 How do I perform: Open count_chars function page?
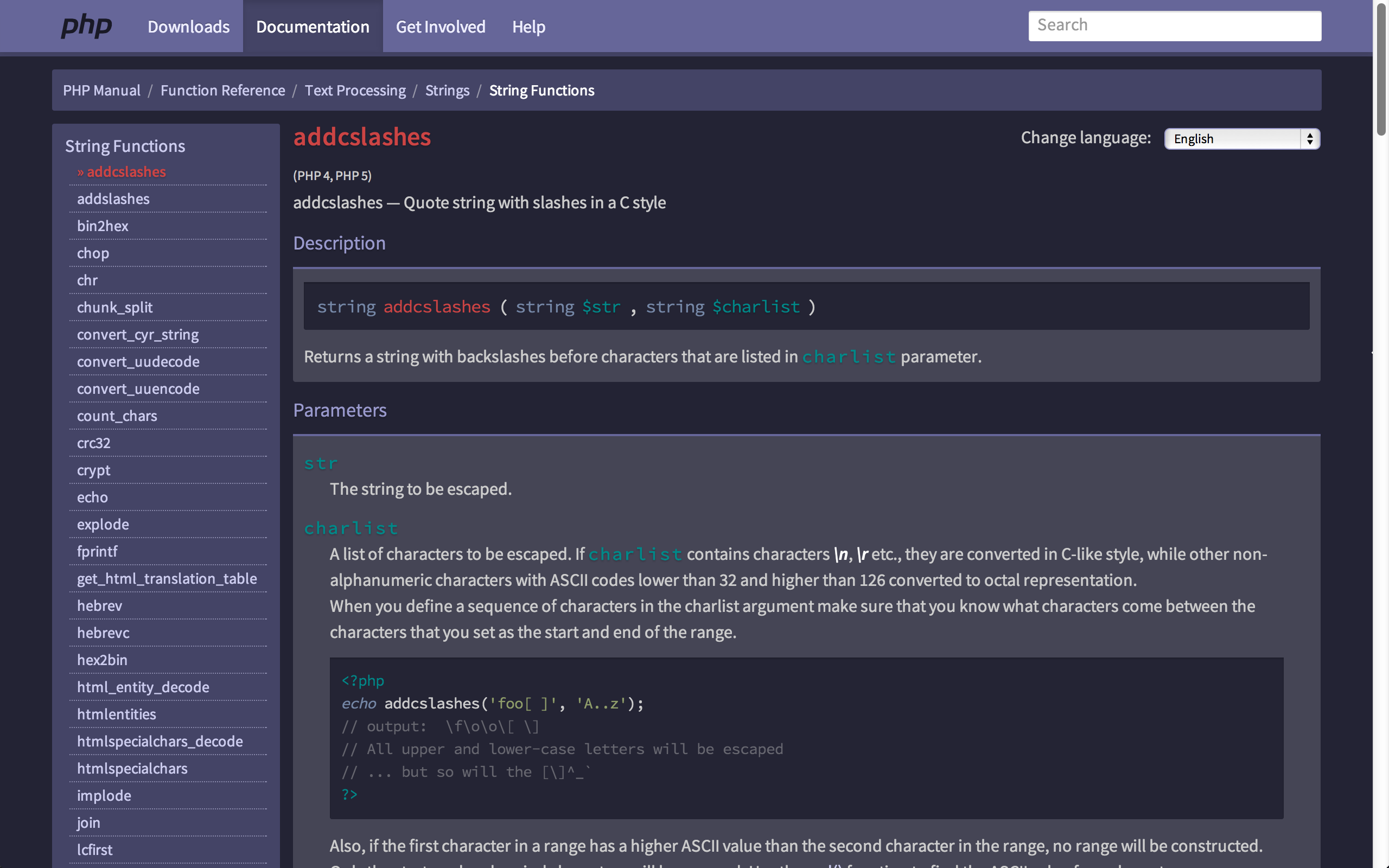pyautogui.click(x=117, y=416)
